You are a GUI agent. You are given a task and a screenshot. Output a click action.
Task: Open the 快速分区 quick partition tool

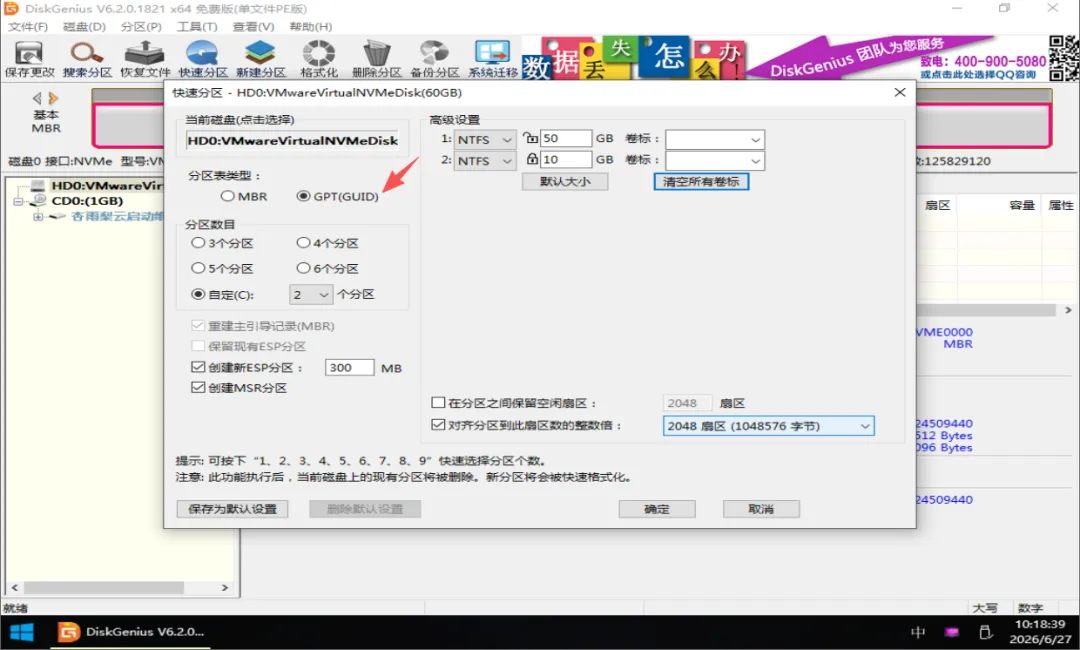click(x=203, y=59)
